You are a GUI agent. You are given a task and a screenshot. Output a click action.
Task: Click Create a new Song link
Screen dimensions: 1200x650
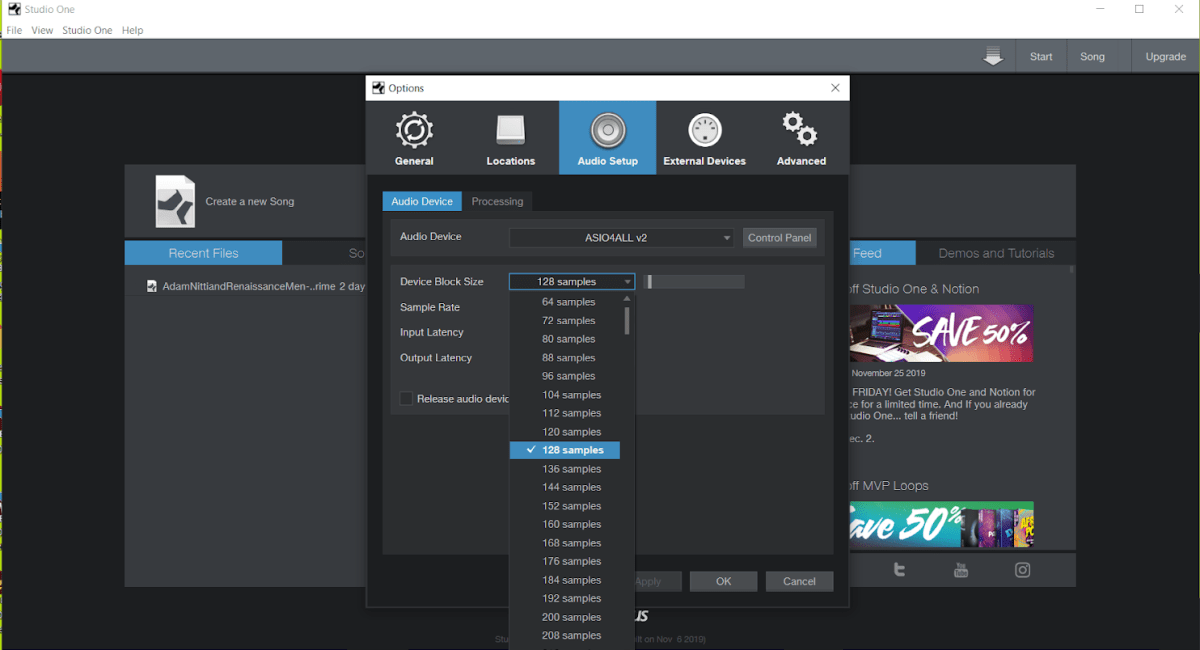(250, 201)
